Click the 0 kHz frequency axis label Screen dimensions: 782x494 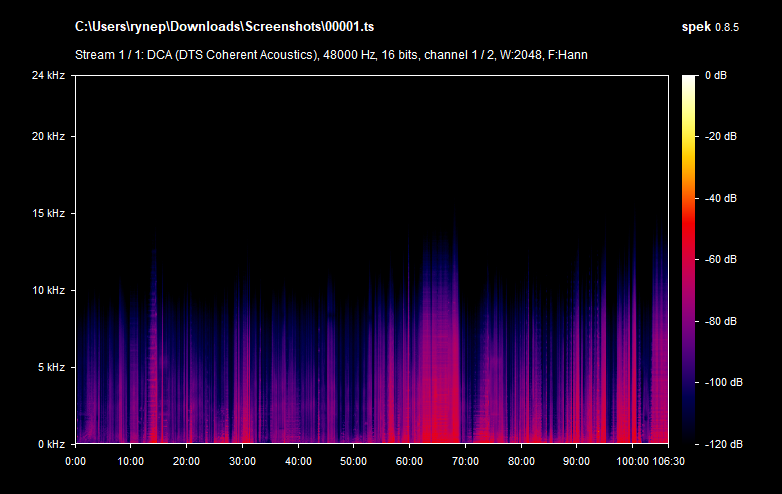(x=50, y=443)
